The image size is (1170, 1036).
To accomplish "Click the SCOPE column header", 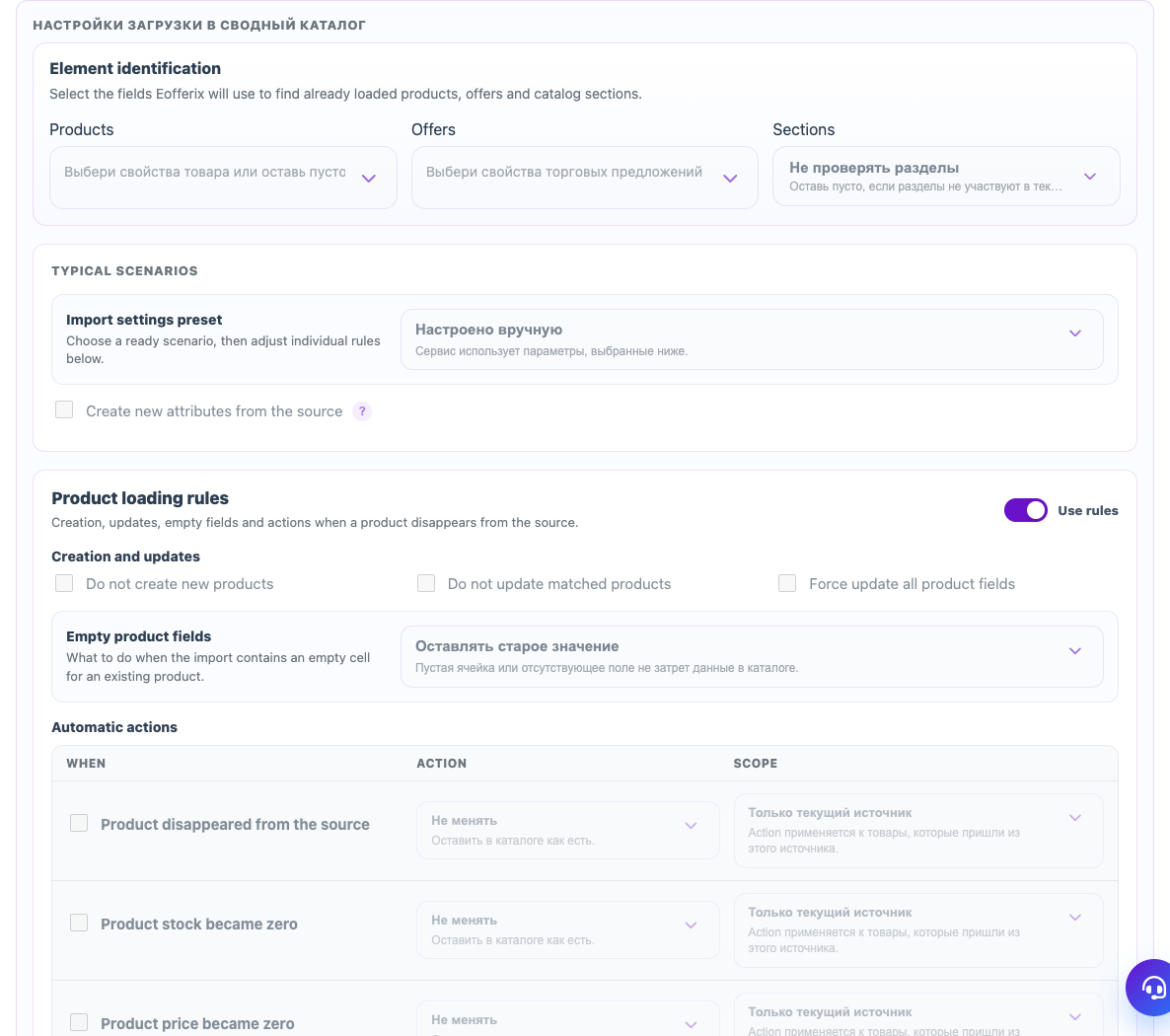I will [755, 764].
